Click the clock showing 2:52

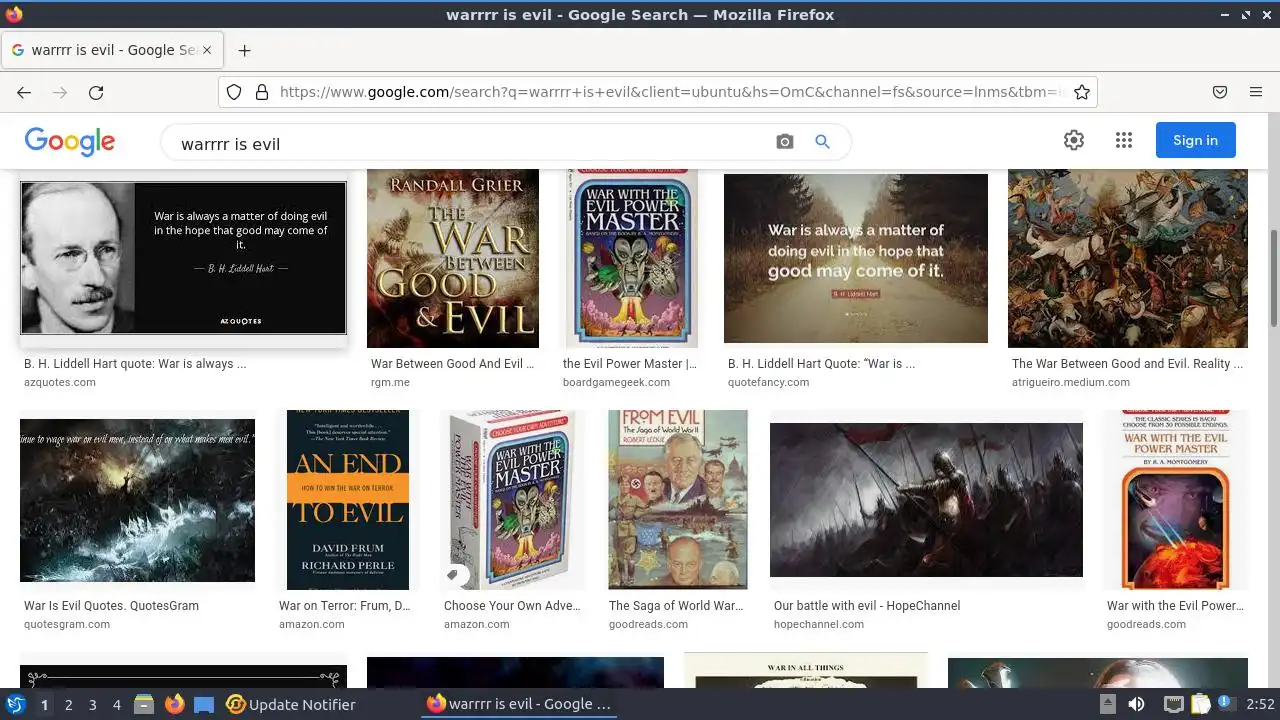pyautogui.click(x=1260, y=704)
